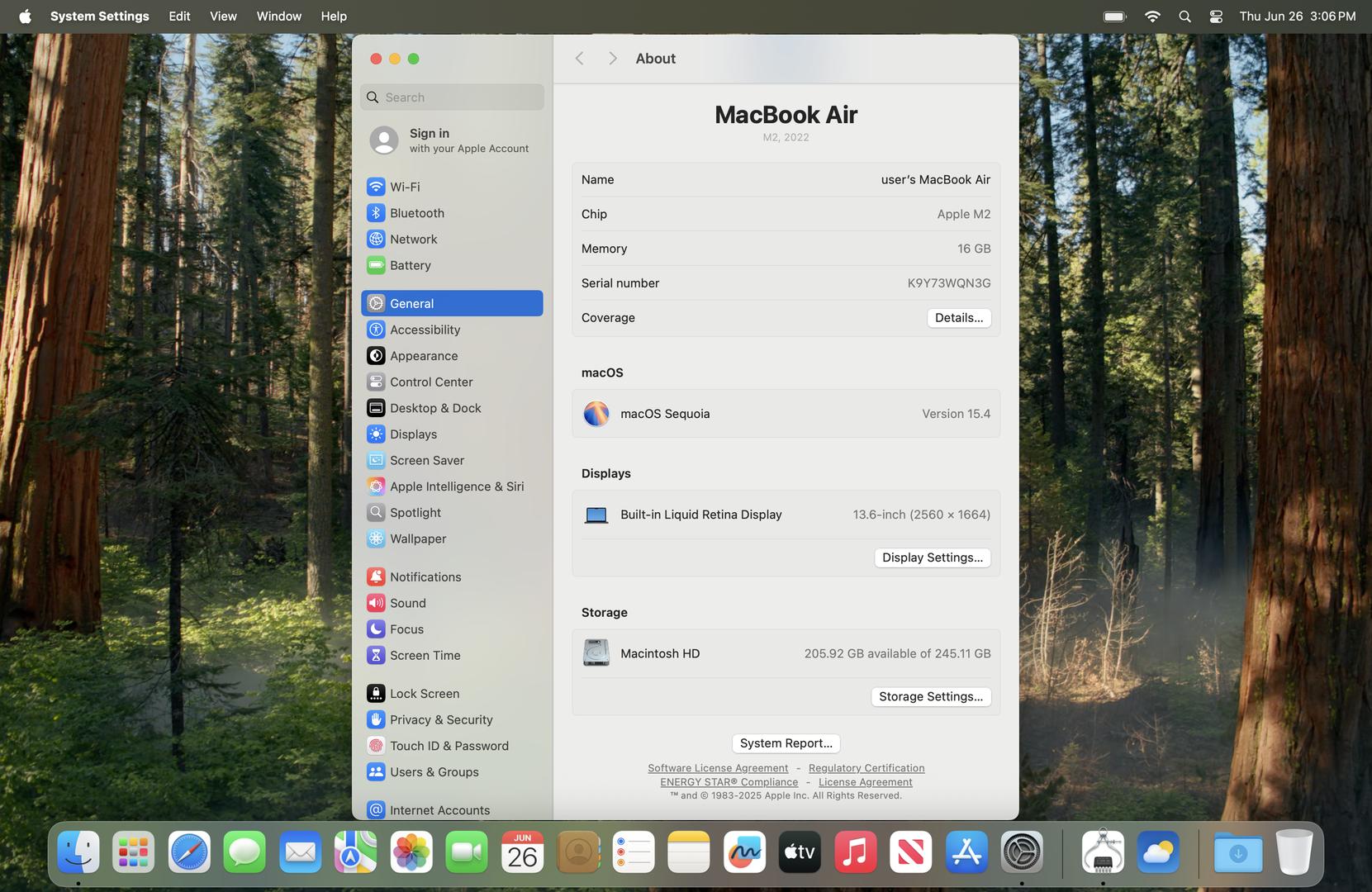
Task: Click the Search field in sidebar
Action: click(x=453, y=97)
